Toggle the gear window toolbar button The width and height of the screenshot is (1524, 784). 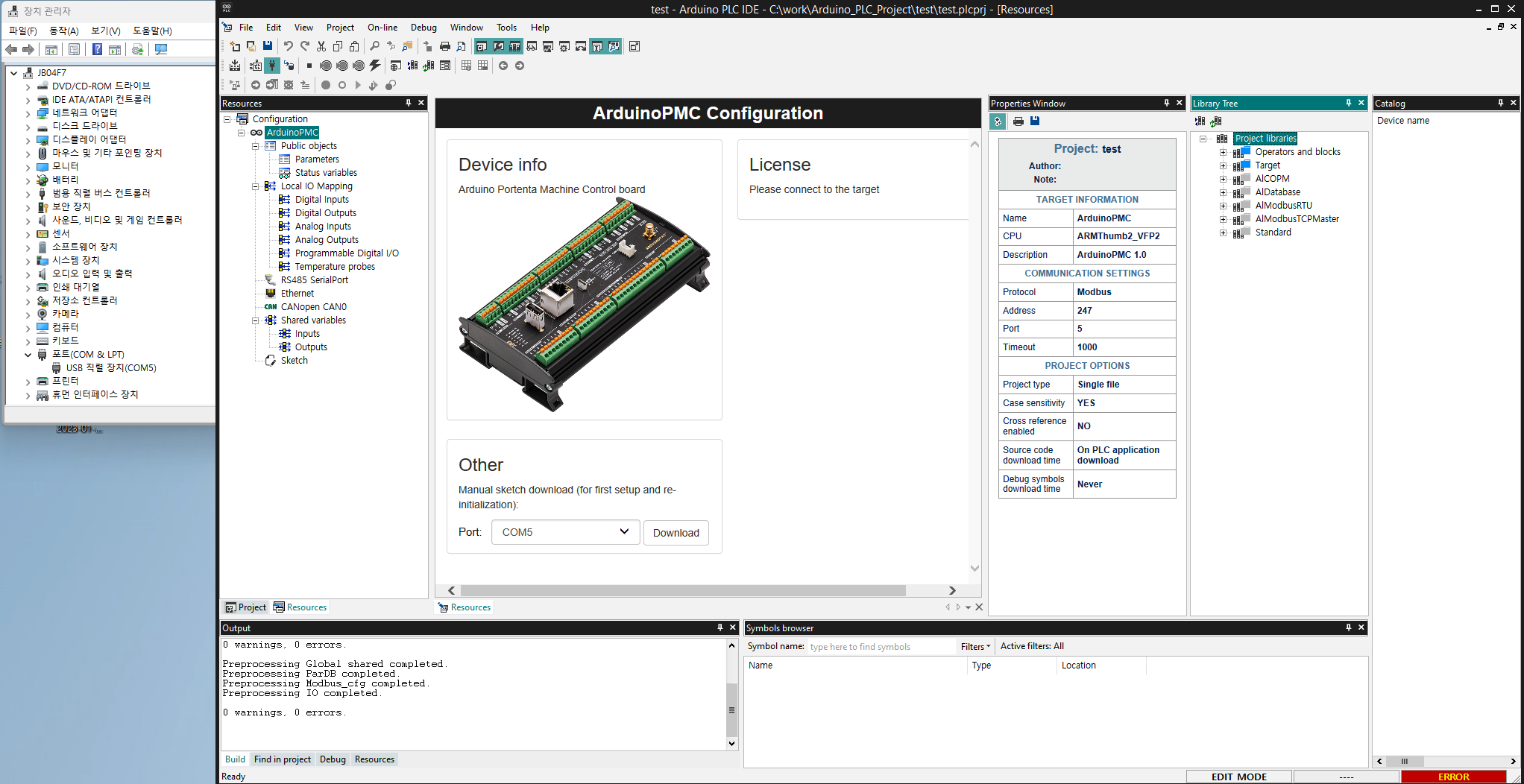coord(564,46)
